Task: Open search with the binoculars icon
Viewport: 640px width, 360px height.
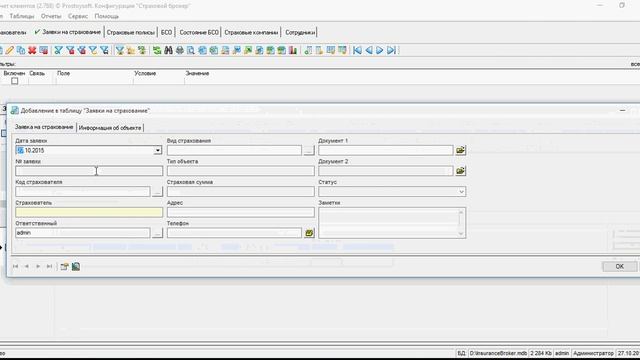Action: (x=168, y=50)
